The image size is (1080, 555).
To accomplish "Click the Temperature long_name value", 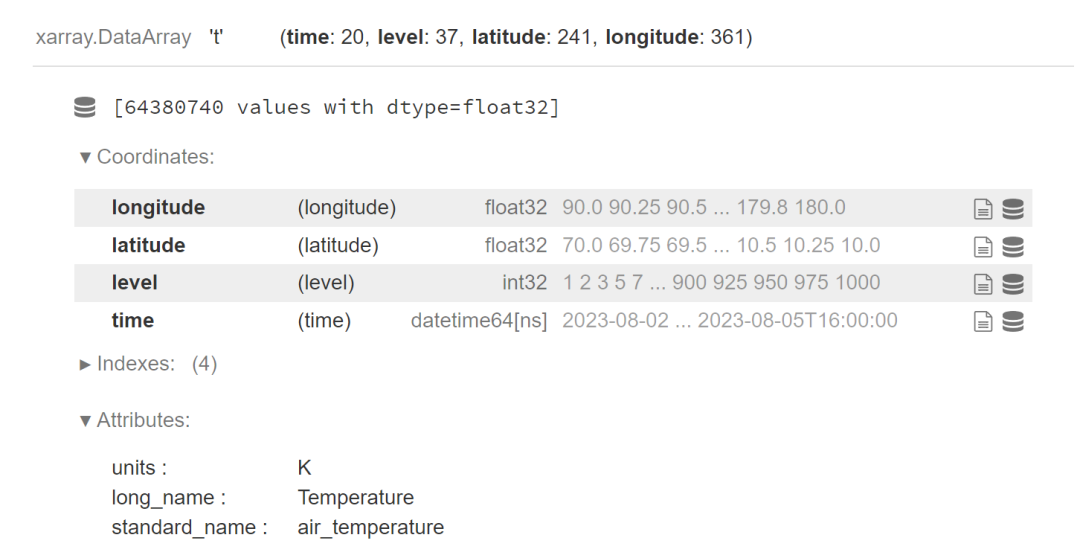I will point(355,498).
